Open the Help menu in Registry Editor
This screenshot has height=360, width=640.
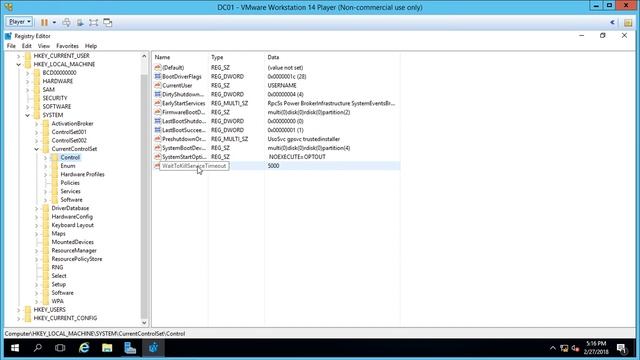pyautogui.click(x=91, y=46)
